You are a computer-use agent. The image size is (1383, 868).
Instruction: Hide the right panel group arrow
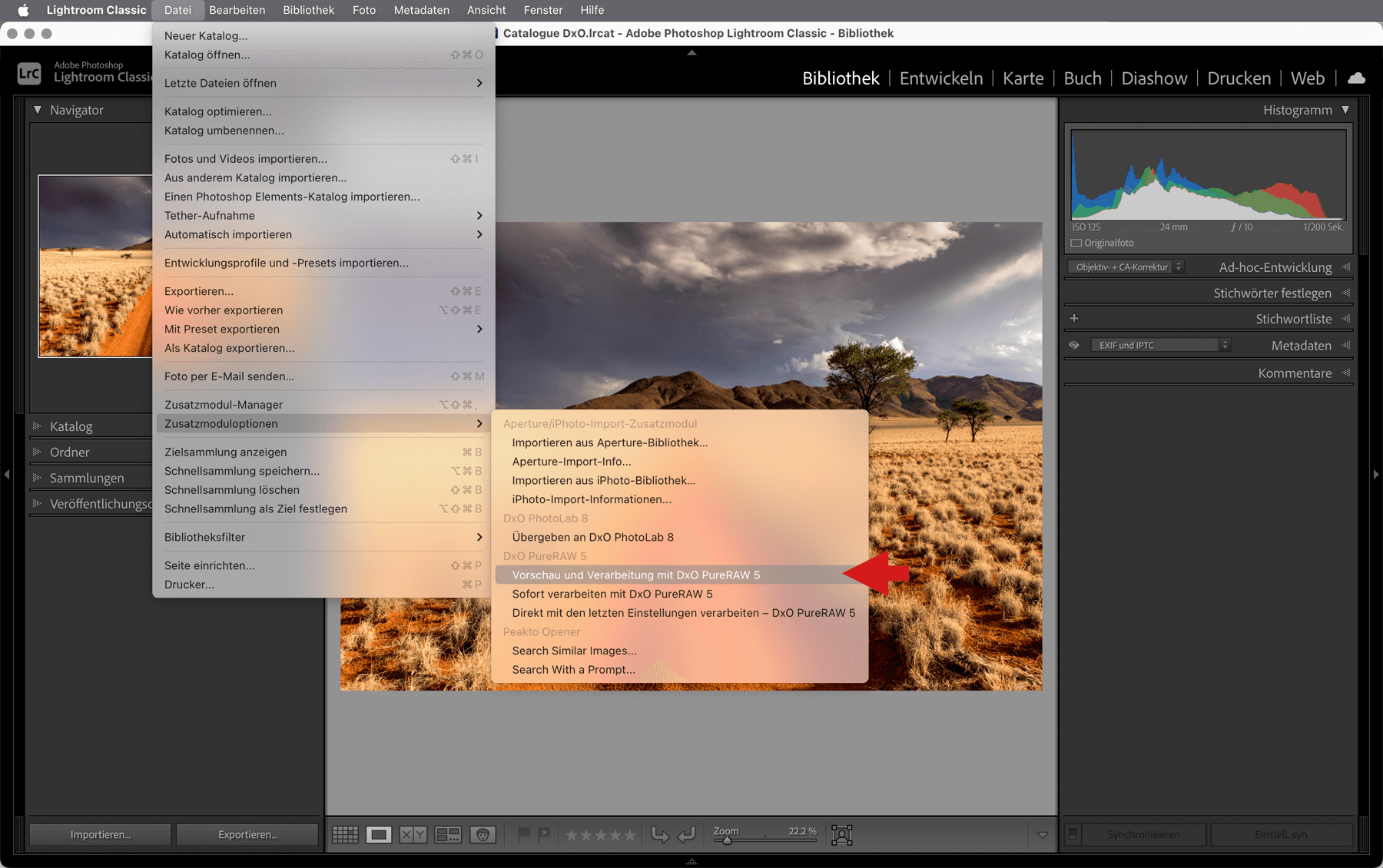(x=1376, y=475)
